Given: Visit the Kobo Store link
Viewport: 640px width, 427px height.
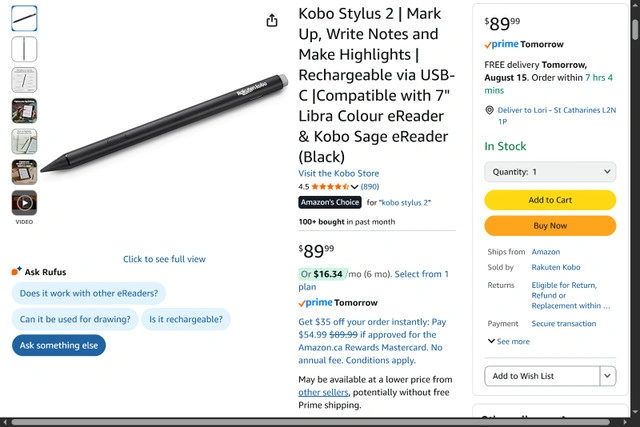Looking at the screenshot, I should click(x=339, y=173).
